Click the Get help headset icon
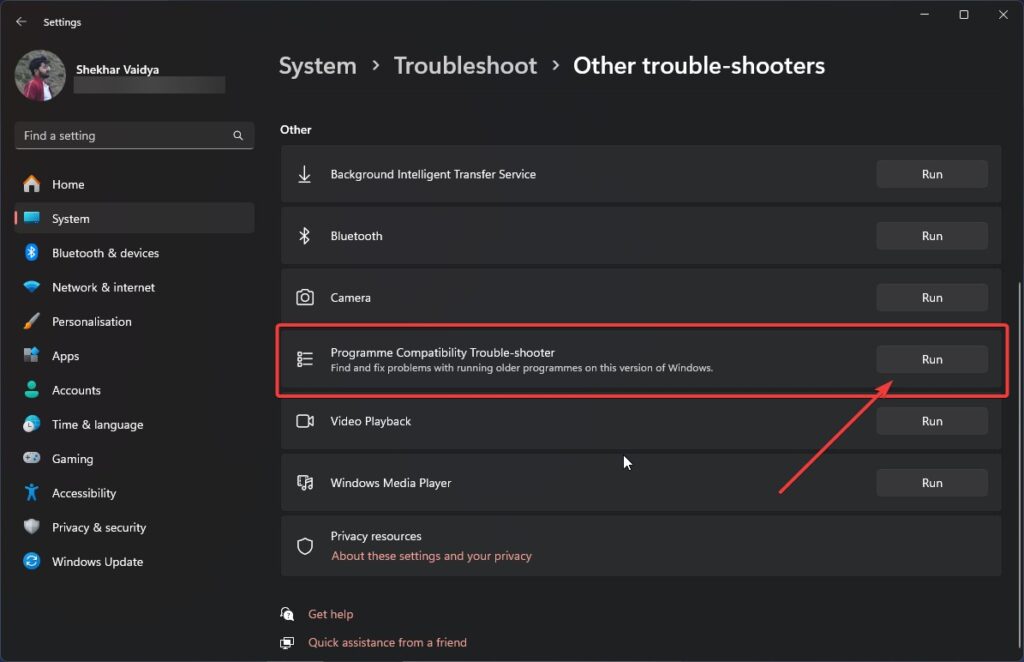1024x662 pixels. [287, 614]
